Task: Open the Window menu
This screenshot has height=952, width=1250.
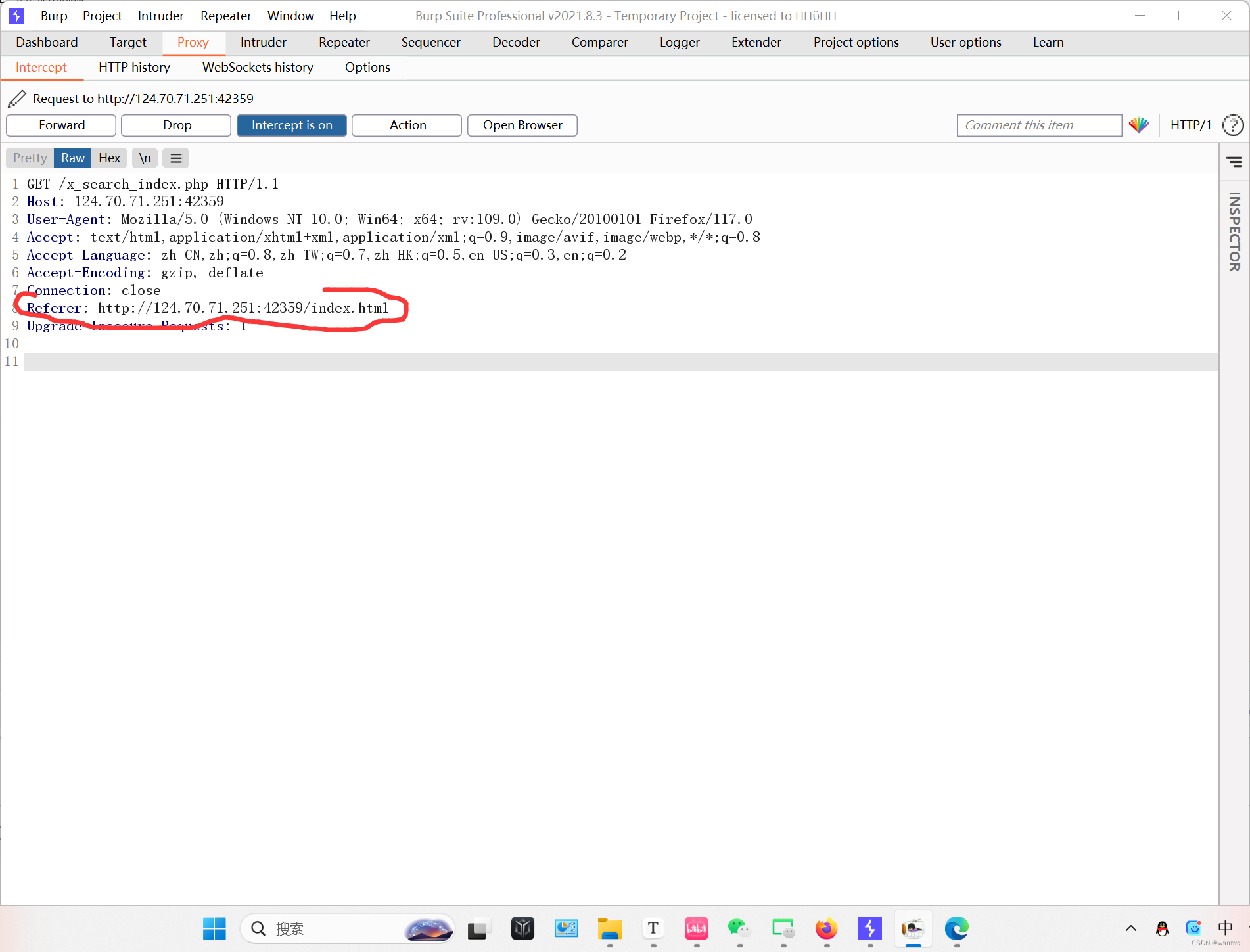Action: [x=290, y=16]
